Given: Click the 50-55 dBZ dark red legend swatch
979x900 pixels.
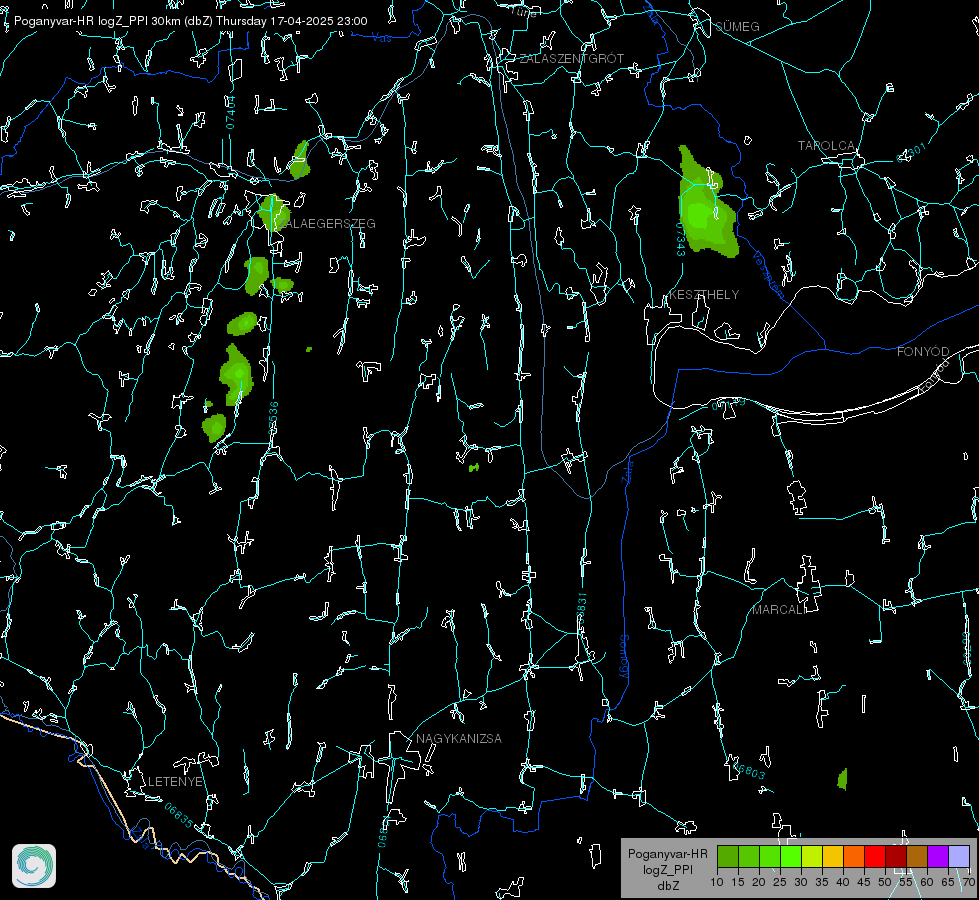Looking at the screenshot, I should point(896,856).
